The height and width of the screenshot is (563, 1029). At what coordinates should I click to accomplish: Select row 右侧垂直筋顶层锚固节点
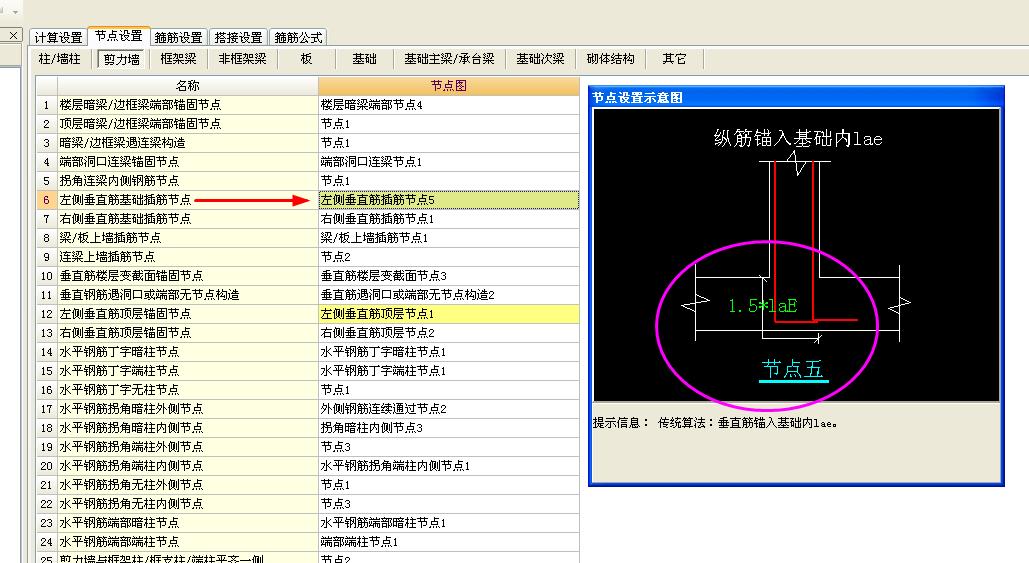pos(188,333)
